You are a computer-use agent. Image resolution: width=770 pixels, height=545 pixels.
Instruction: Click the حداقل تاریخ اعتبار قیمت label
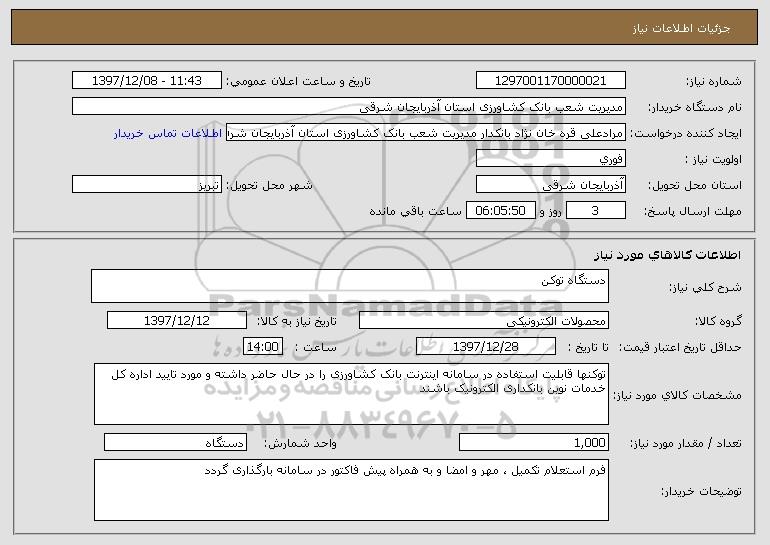click(x=680, y=347)
